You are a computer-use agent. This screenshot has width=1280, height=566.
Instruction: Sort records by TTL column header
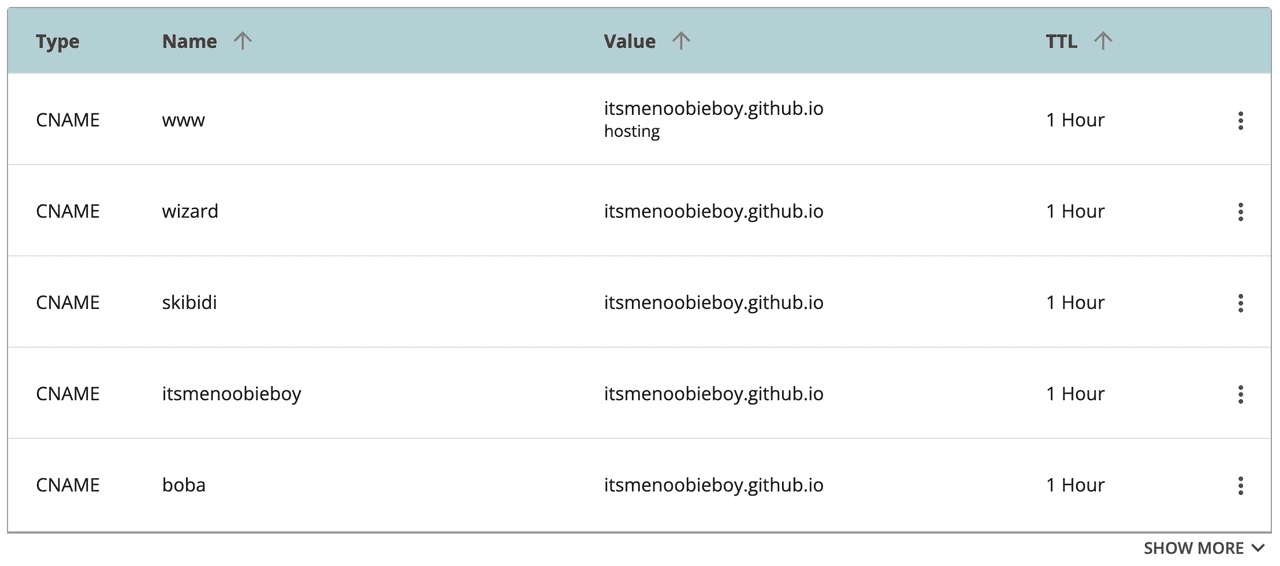pos(1062,41)
